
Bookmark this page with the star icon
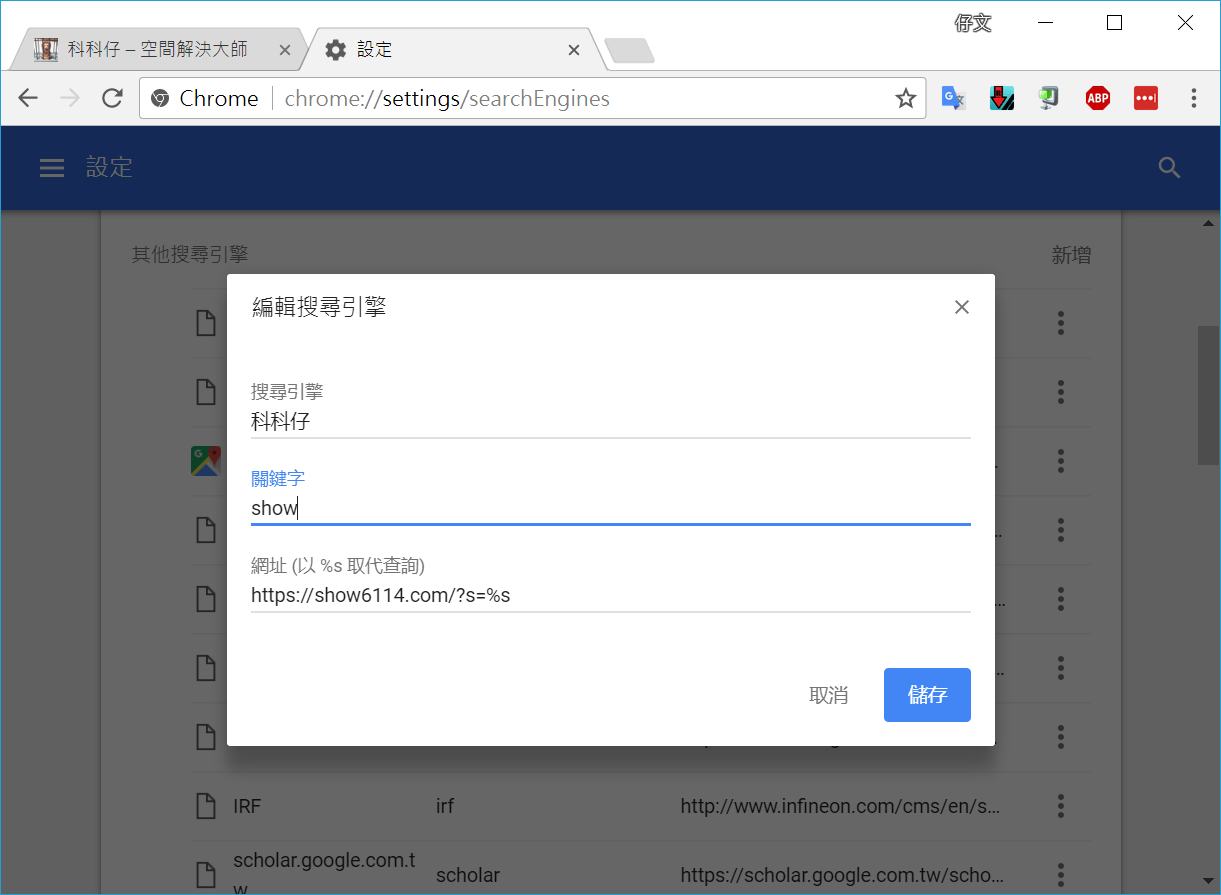(905, 98)
